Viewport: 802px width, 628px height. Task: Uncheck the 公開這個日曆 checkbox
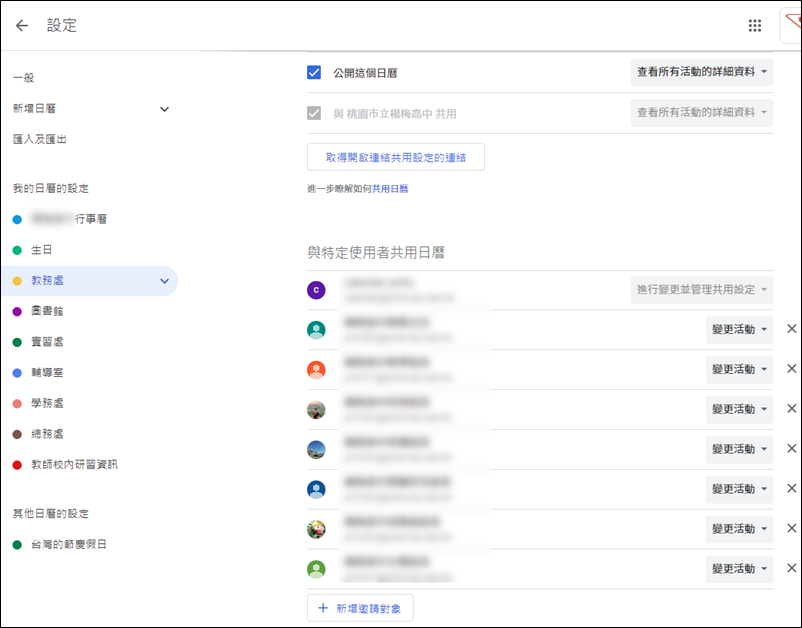pyautogui.click(x=314, y=73)
